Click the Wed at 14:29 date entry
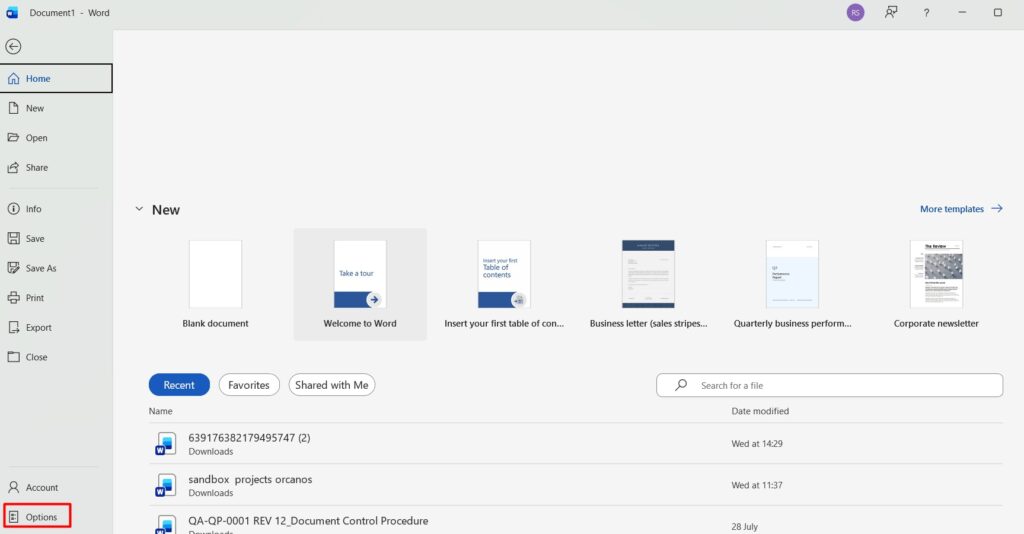 click(x=757, y=444)
